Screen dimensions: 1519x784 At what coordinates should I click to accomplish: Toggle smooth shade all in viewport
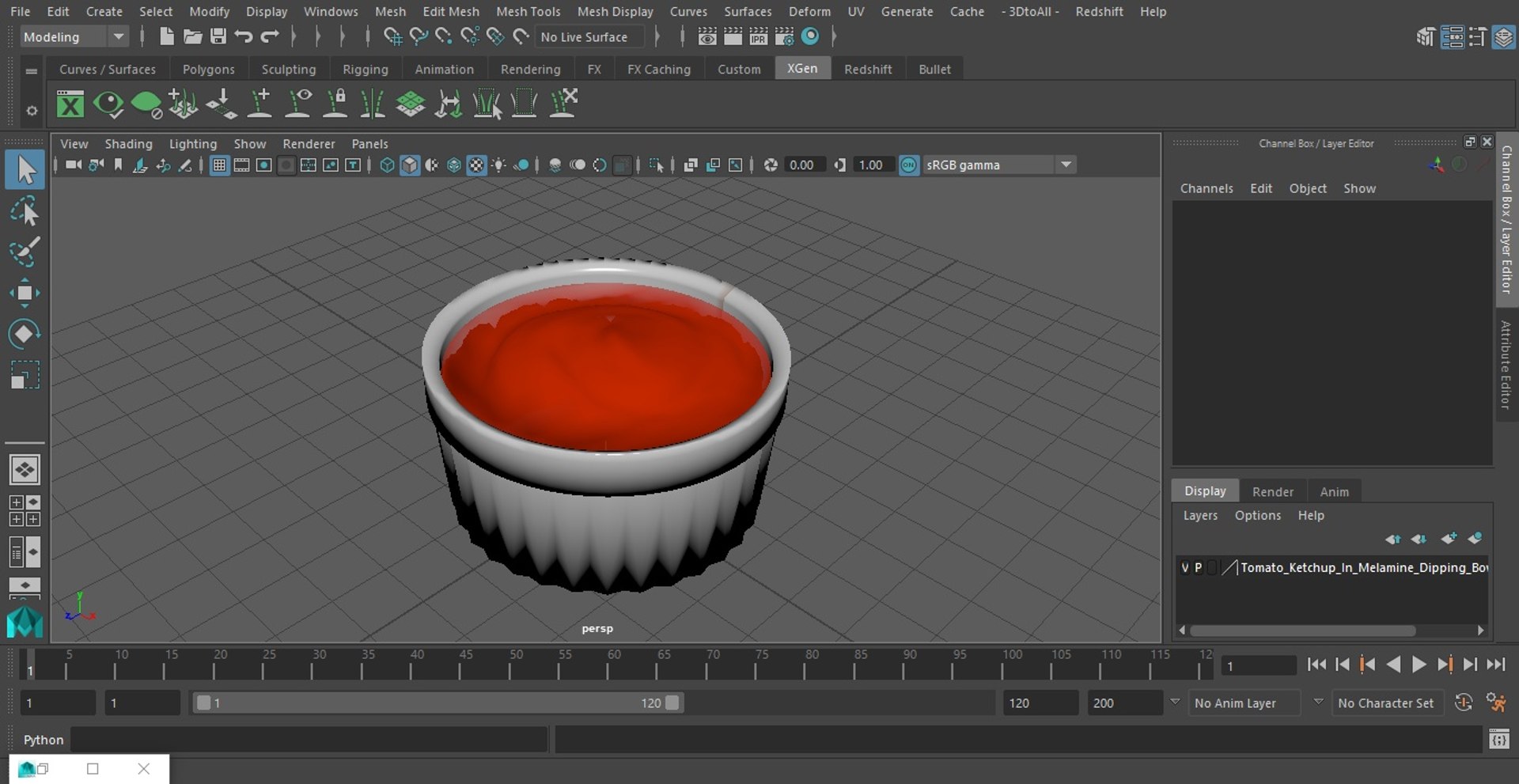click(410, 165)
